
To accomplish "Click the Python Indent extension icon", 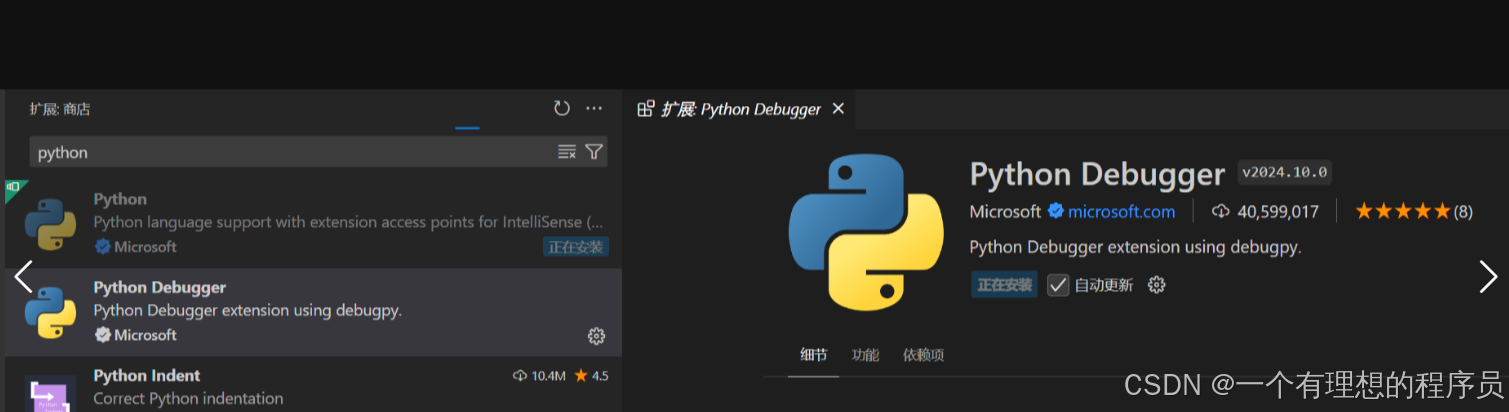I will pyautogui.click(x=50, y=394).
